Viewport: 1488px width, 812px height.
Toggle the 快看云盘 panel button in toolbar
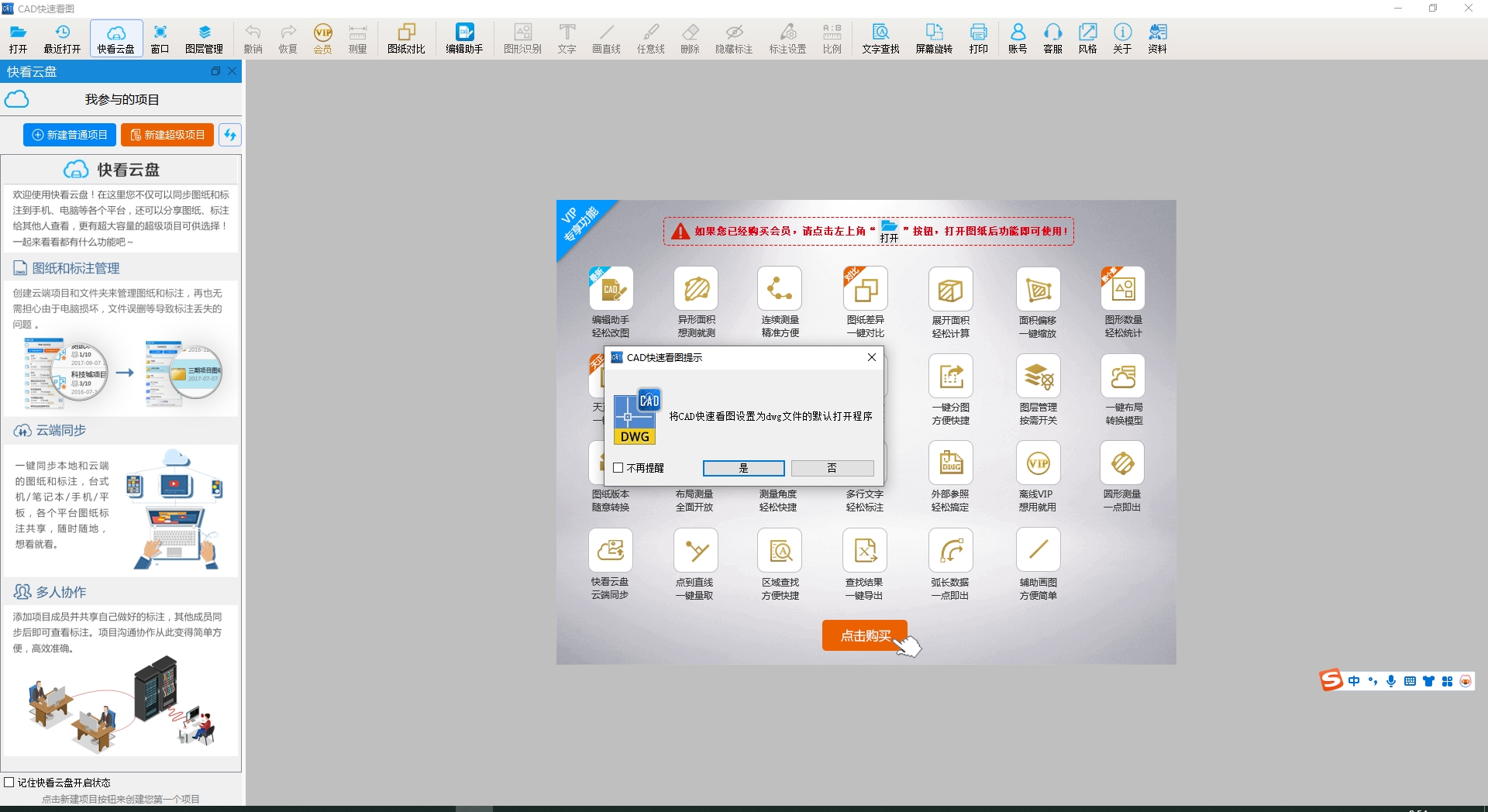point(116,38)
